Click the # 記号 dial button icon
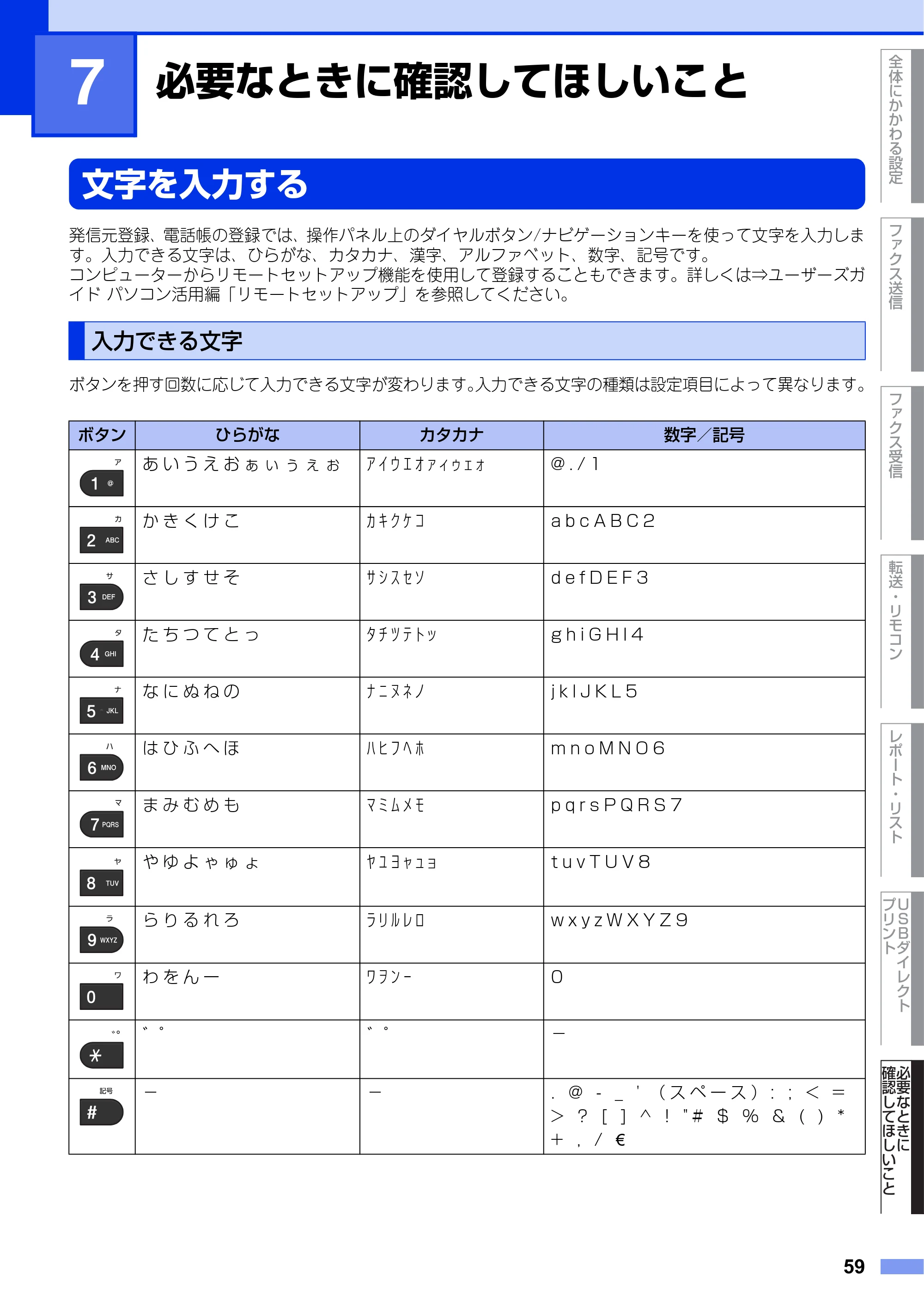 pyautogui.click(x=102, y=1112)
